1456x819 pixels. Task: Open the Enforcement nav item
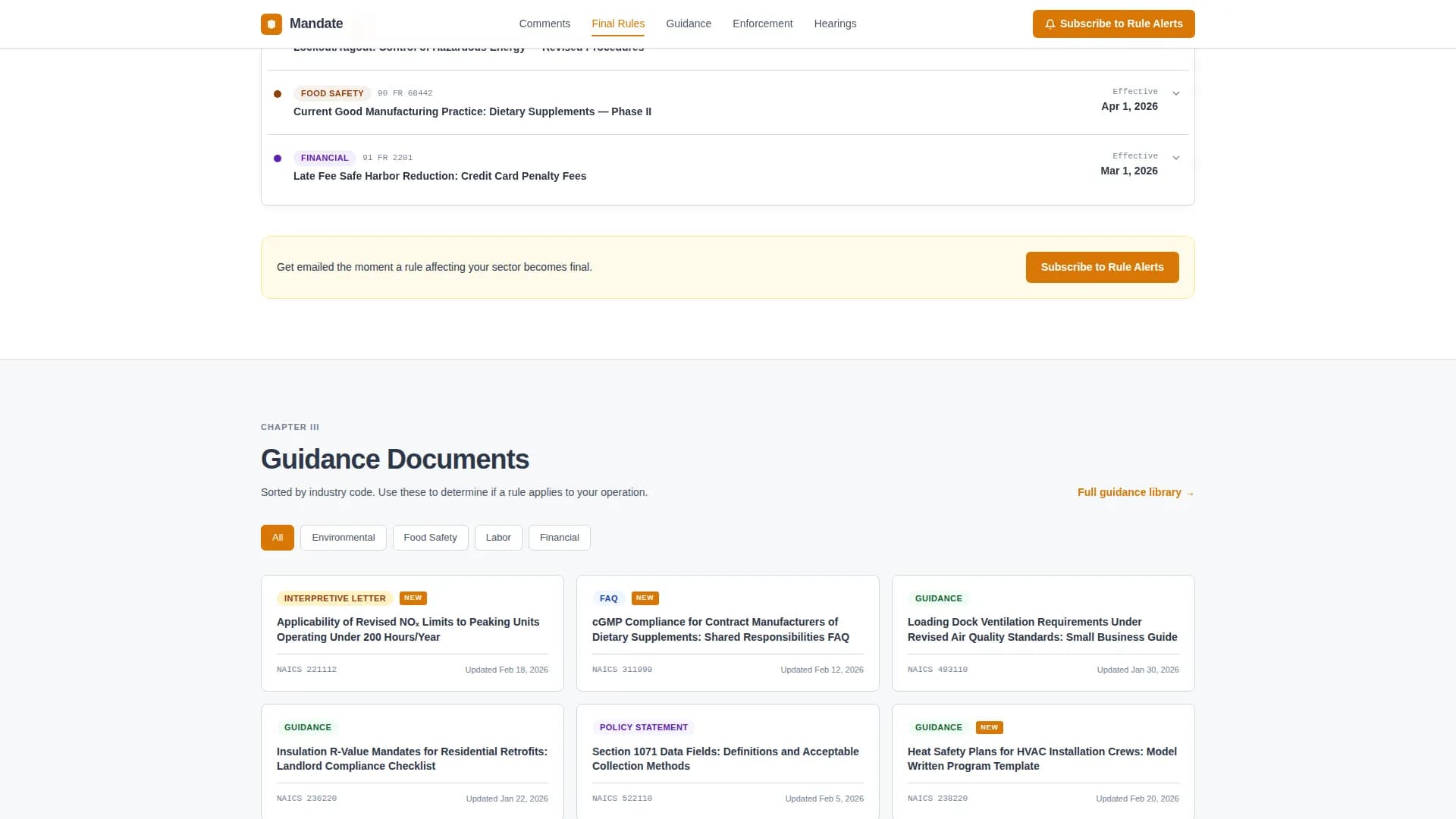tap(762, 24)
